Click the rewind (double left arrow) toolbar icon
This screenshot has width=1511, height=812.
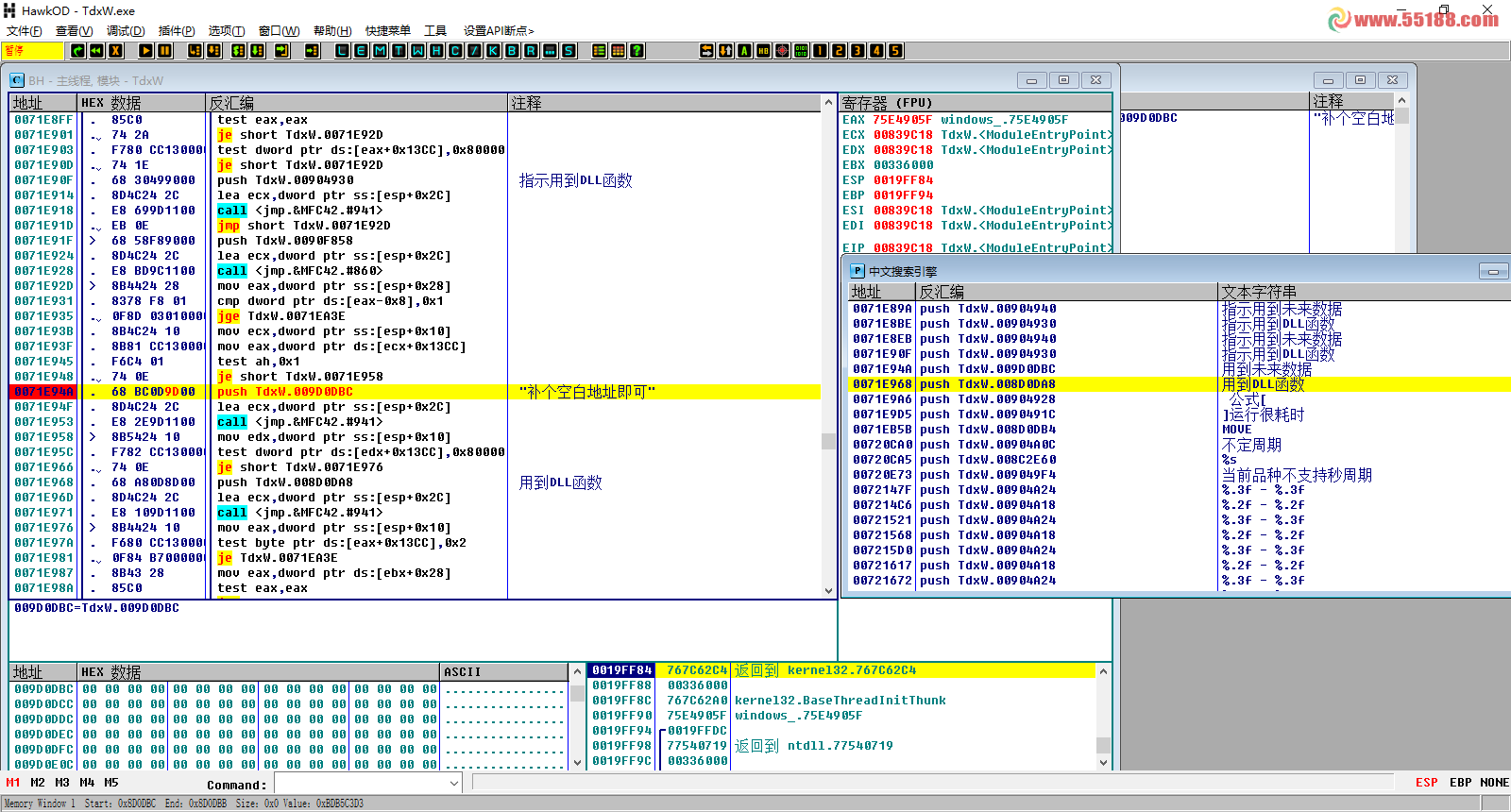pos(96,51)
